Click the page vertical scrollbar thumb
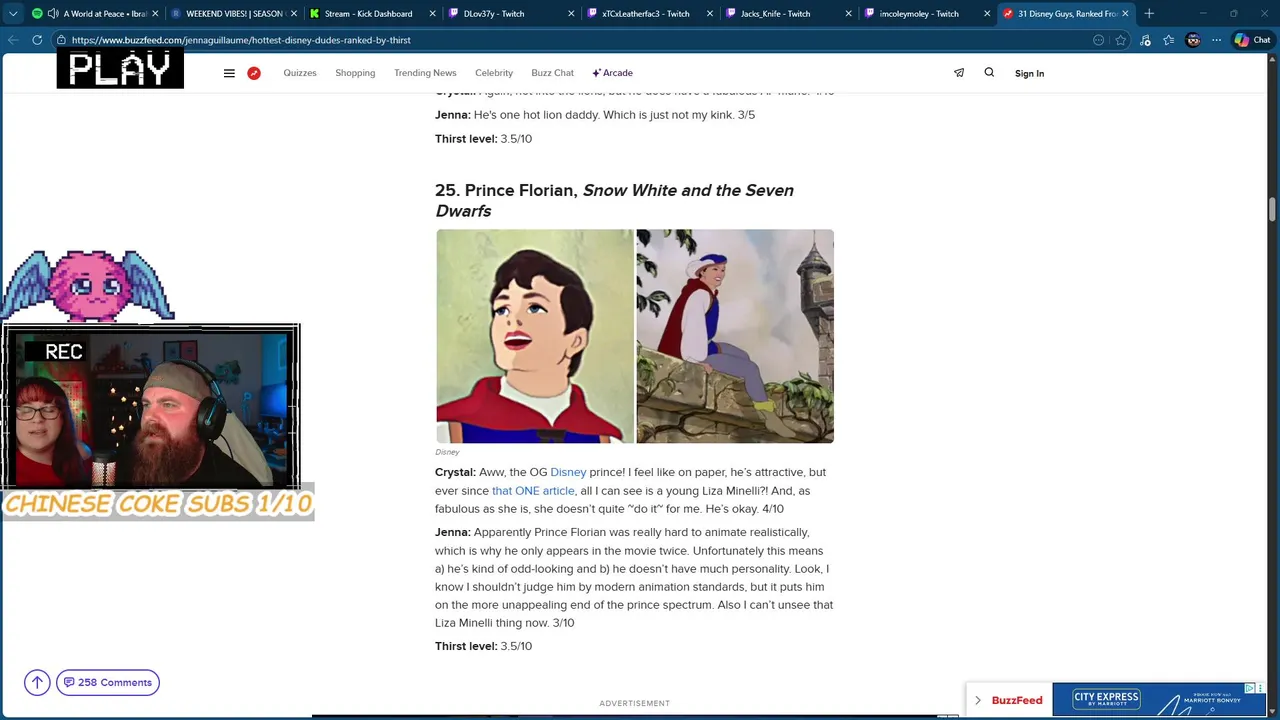Viewport: 1280px width, 720px height. [1272, 210]
